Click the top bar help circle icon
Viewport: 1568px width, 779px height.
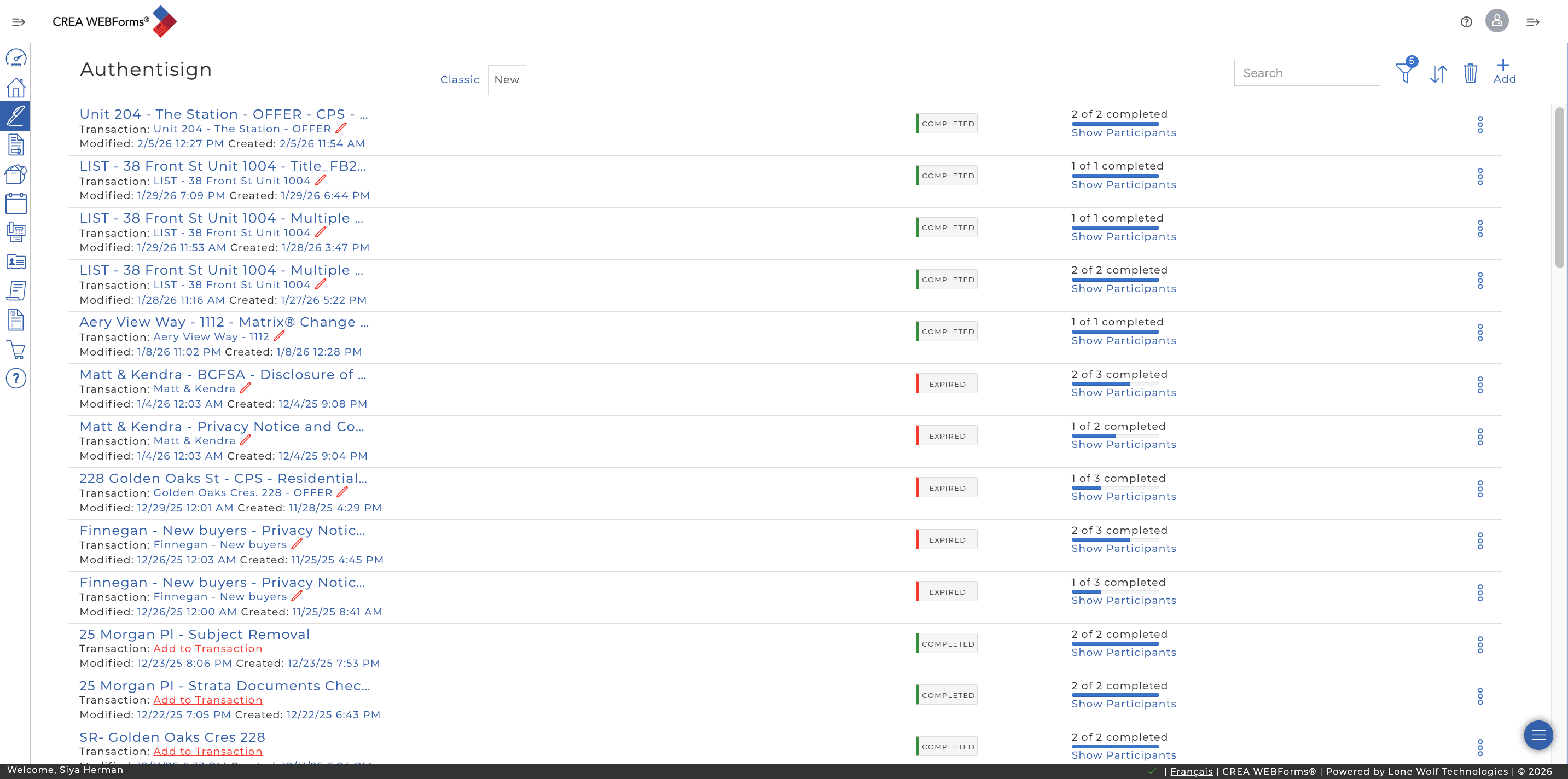pyautogui.click(x=1466, y=22)
